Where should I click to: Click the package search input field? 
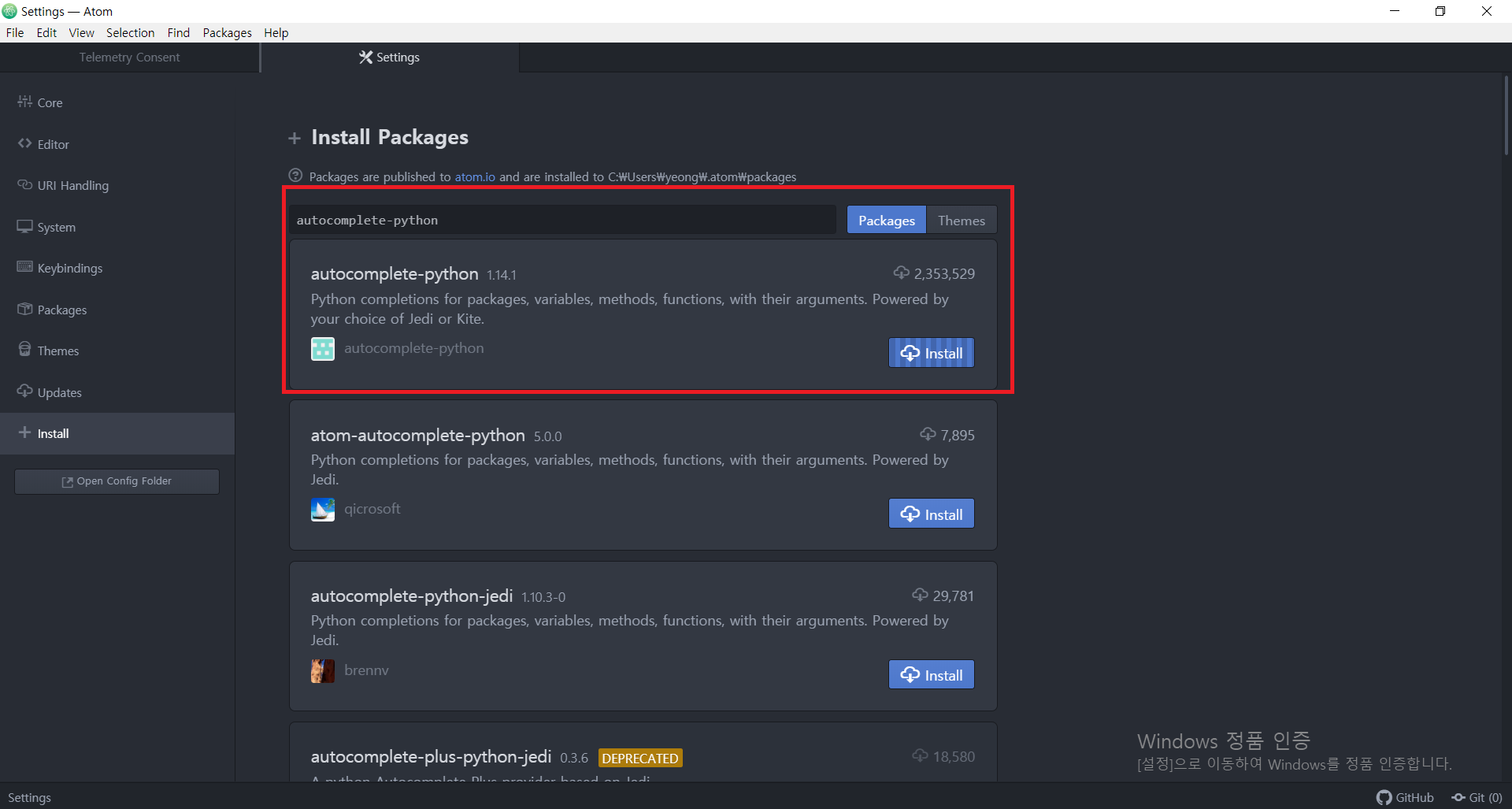pyautogui.click(x=562, y=220)
